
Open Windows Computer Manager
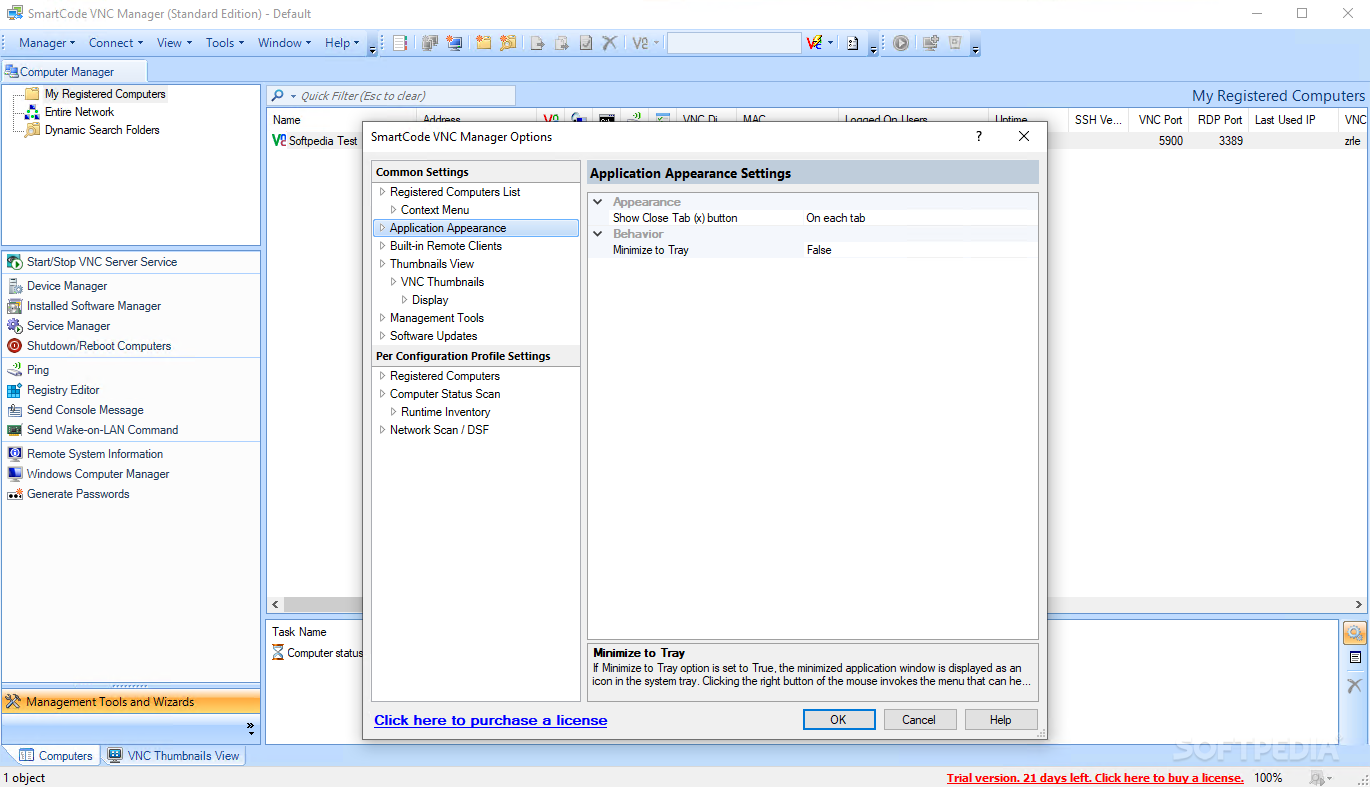click(98, 474)
